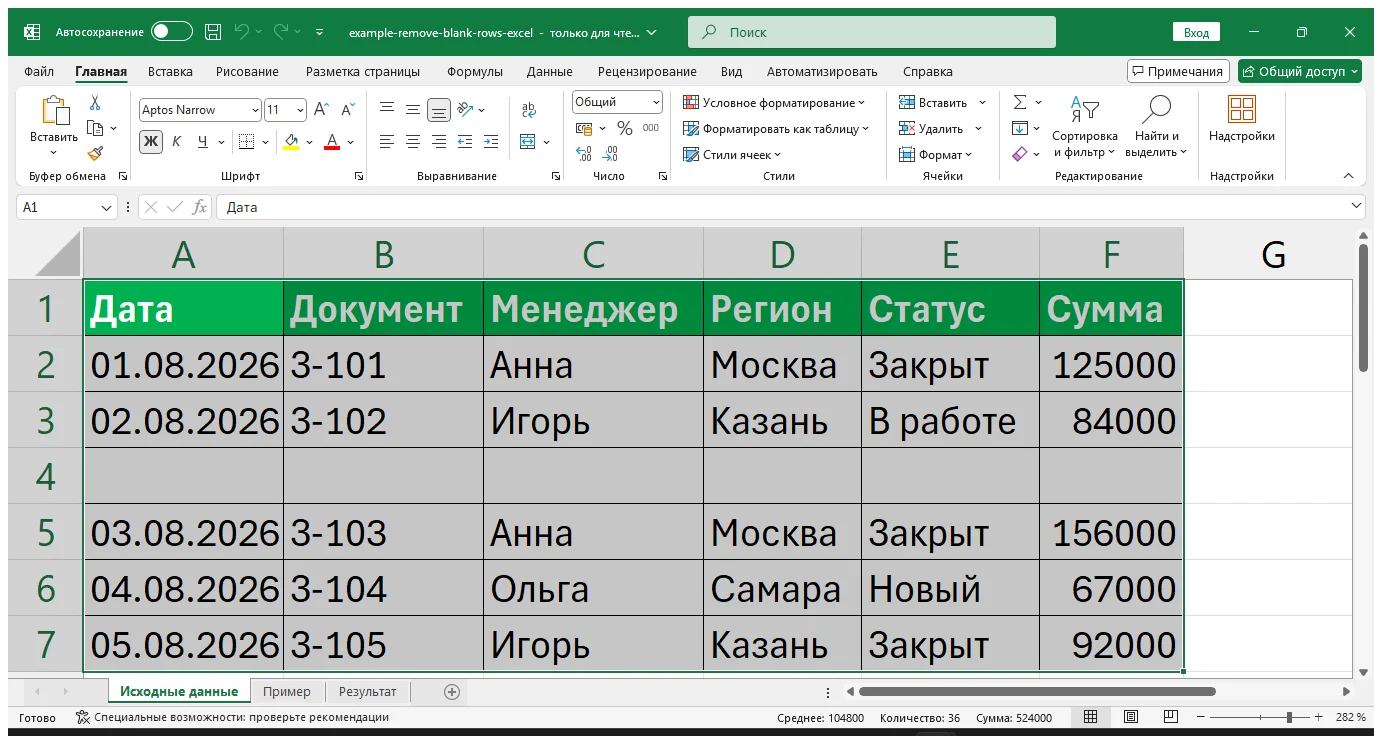The width and height of the screenshot is (1382, 736).
Task: Click the Вставить paste clipboard icon
Action: [x=54, y=111]
